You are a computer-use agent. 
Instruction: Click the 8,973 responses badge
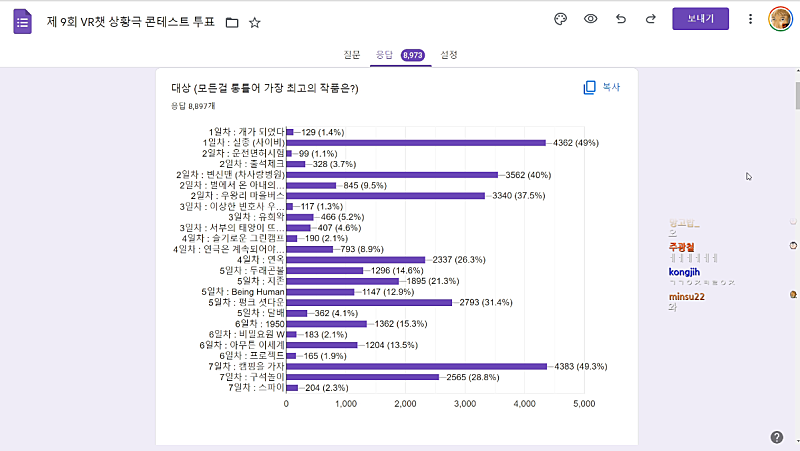[413, 55]
